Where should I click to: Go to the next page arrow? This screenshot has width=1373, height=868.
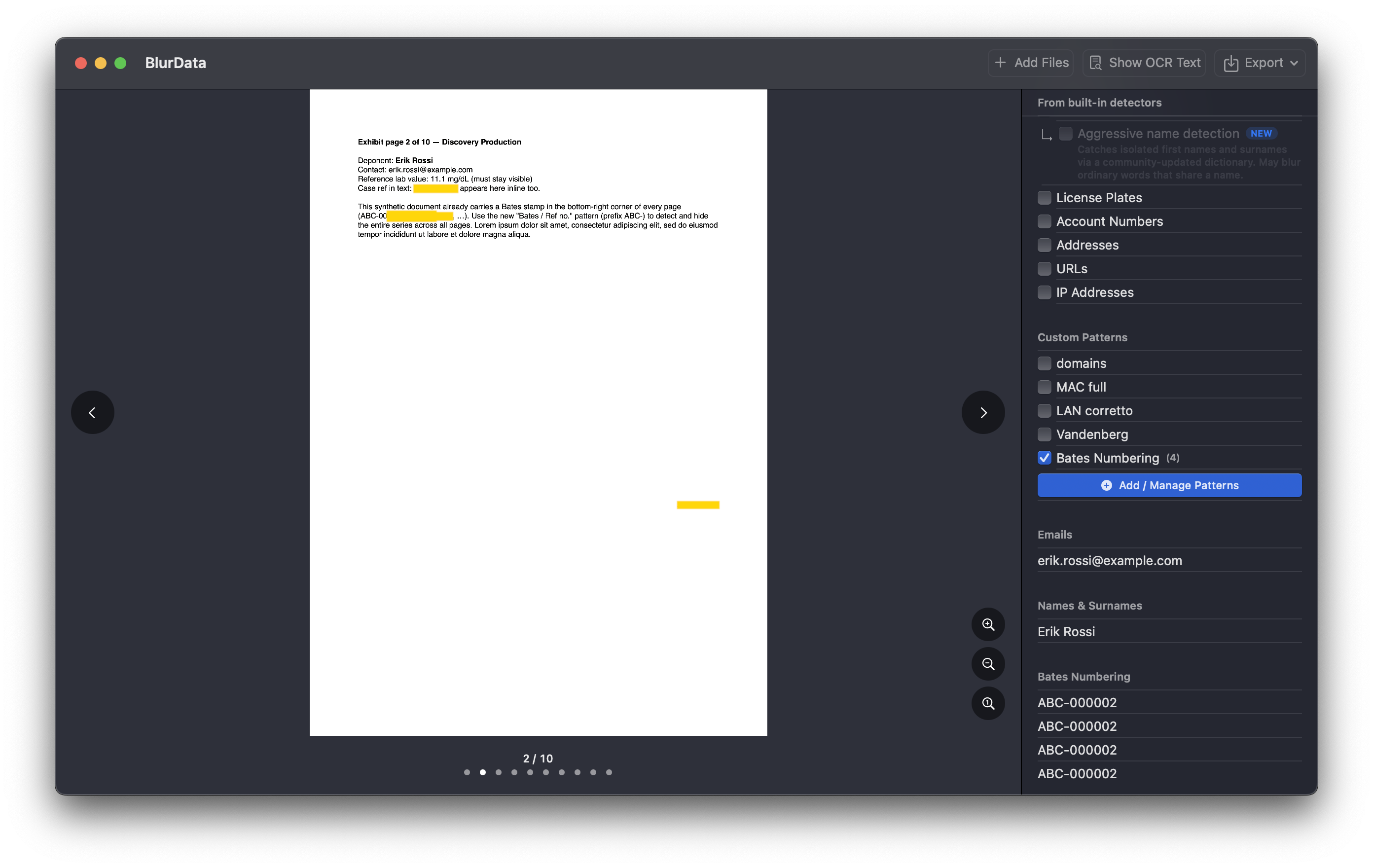point(983,412)
